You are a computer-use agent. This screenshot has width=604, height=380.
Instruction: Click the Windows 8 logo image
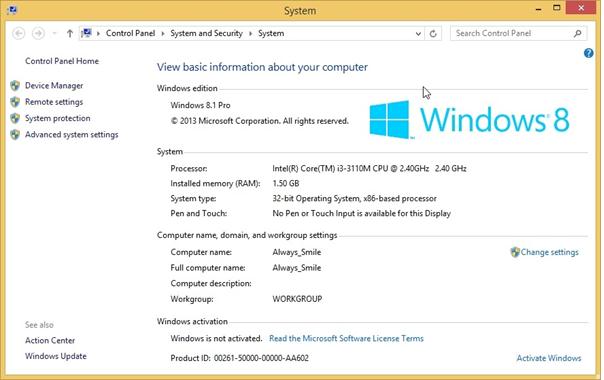(469, 120)
